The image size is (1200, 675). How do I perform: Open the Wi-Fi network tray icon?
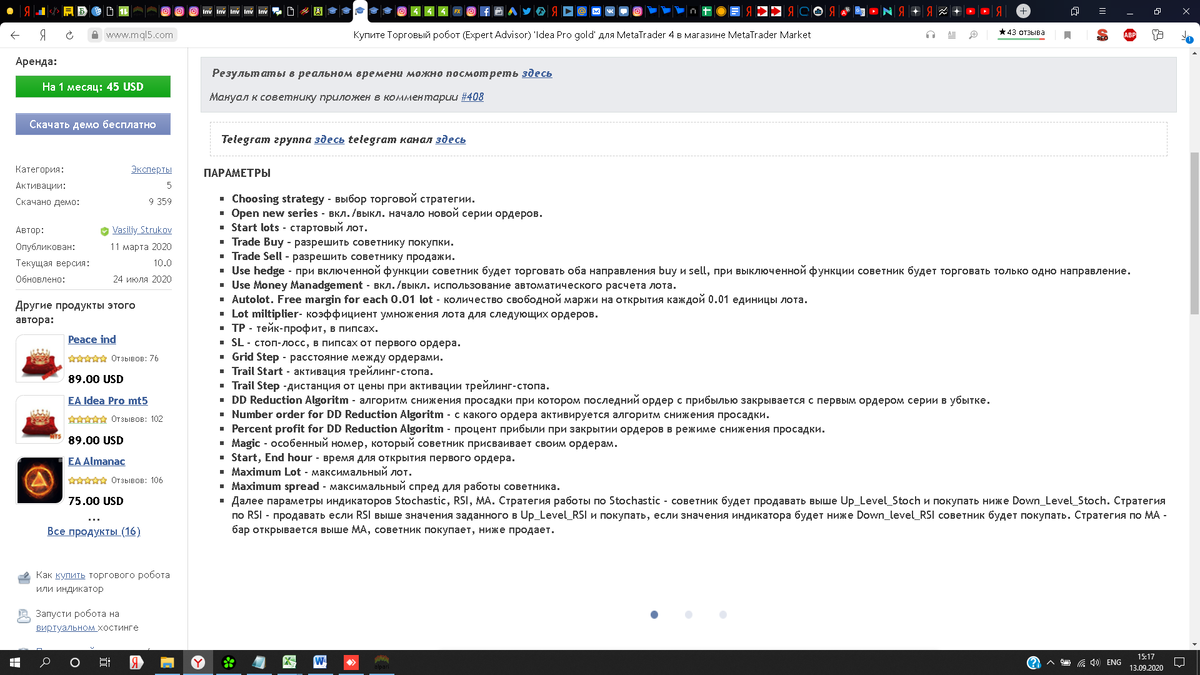1081,662
